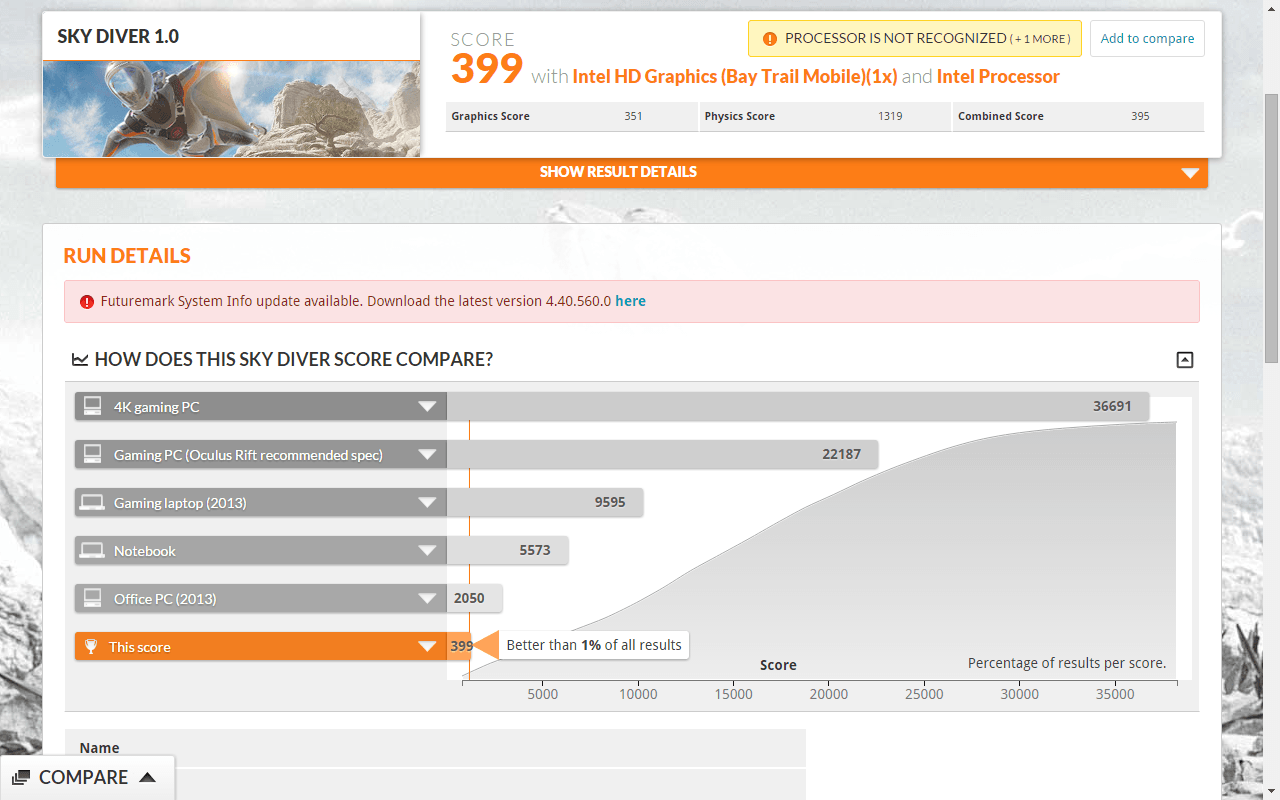The height and width of the screenshot is (800, 1280).
Task: Open the COMPARE panel at bottom left
Action: [x=87, y=778]
